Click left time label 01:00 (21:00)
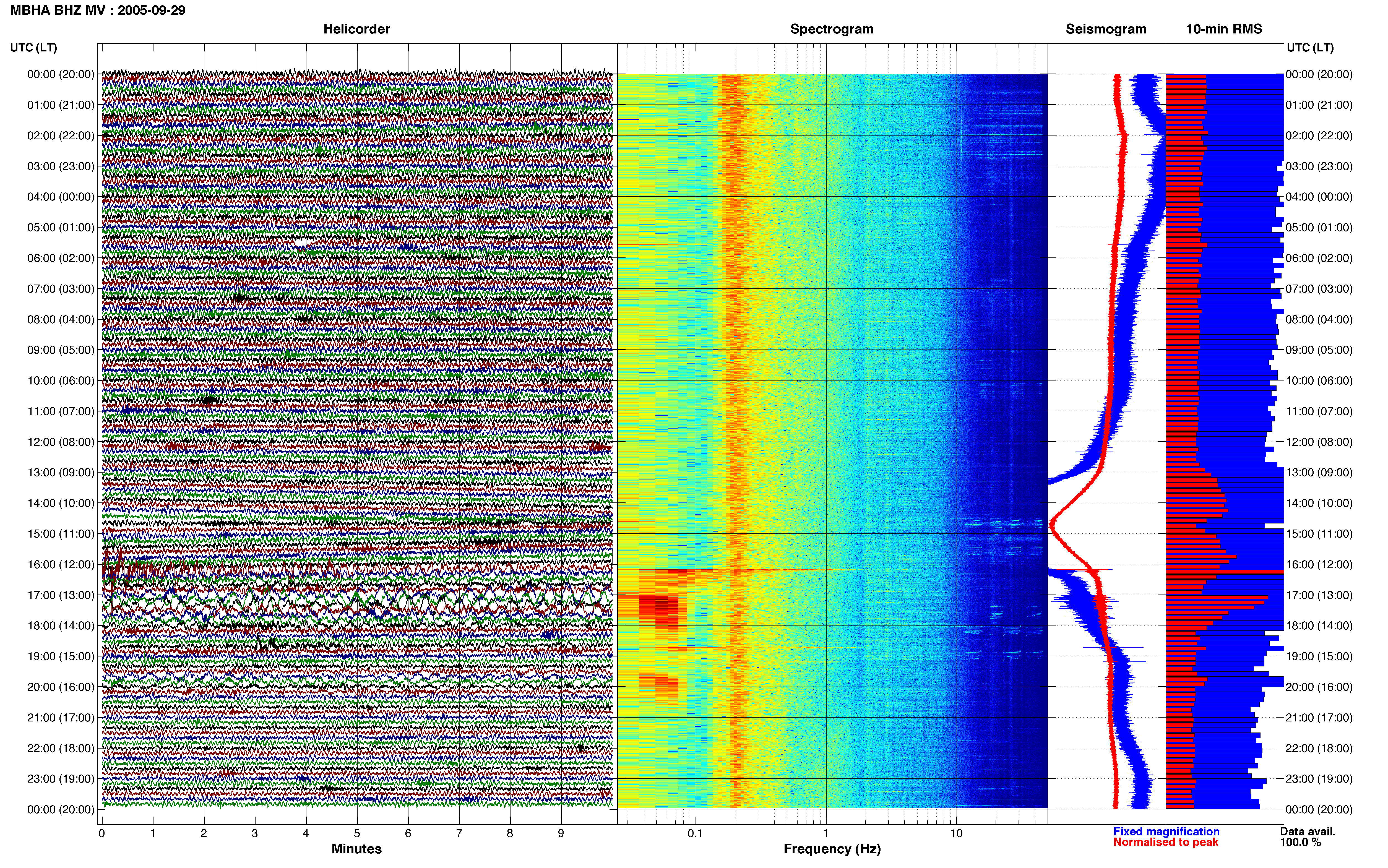1388x868 pixels. coord(61,105)
